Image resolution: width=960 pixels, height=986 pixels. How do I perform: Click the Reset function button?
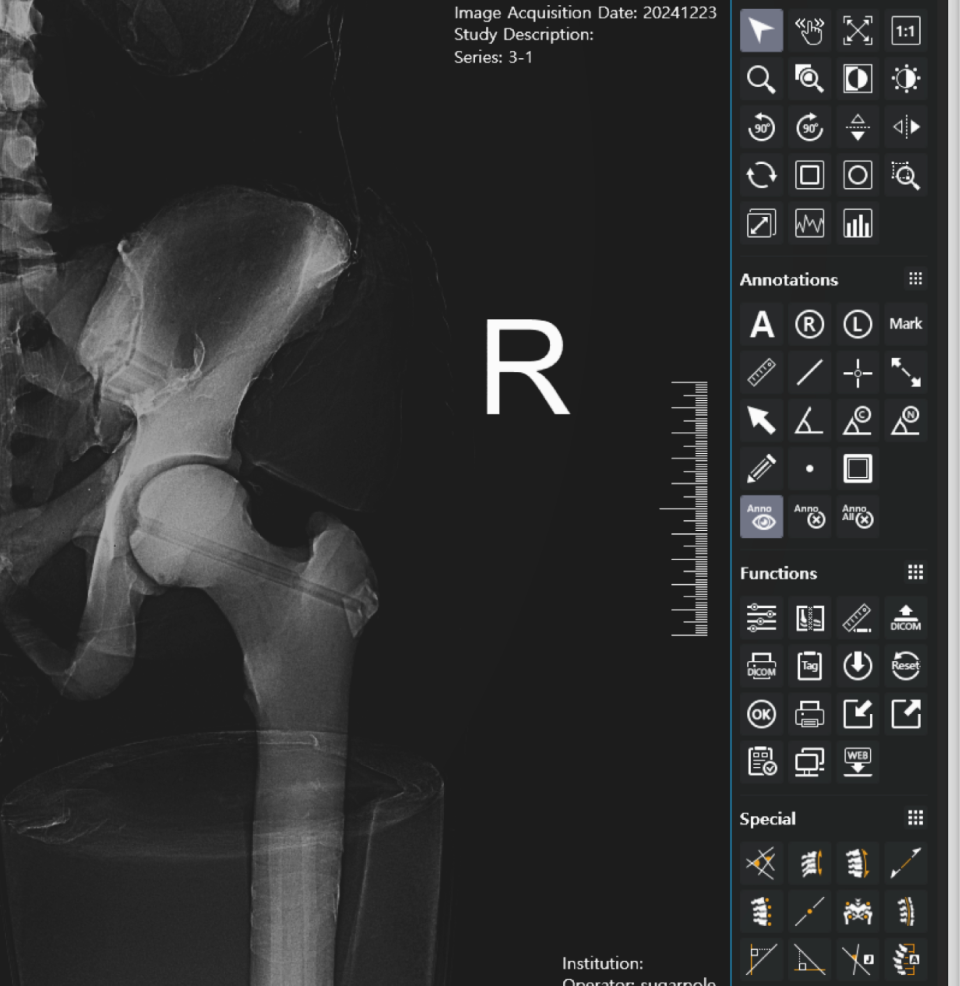click(x=906, y=666)
